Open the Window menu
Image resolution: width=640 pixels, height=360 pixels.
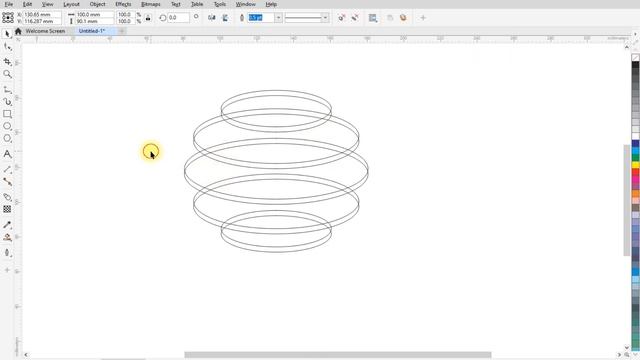[246, 4]
